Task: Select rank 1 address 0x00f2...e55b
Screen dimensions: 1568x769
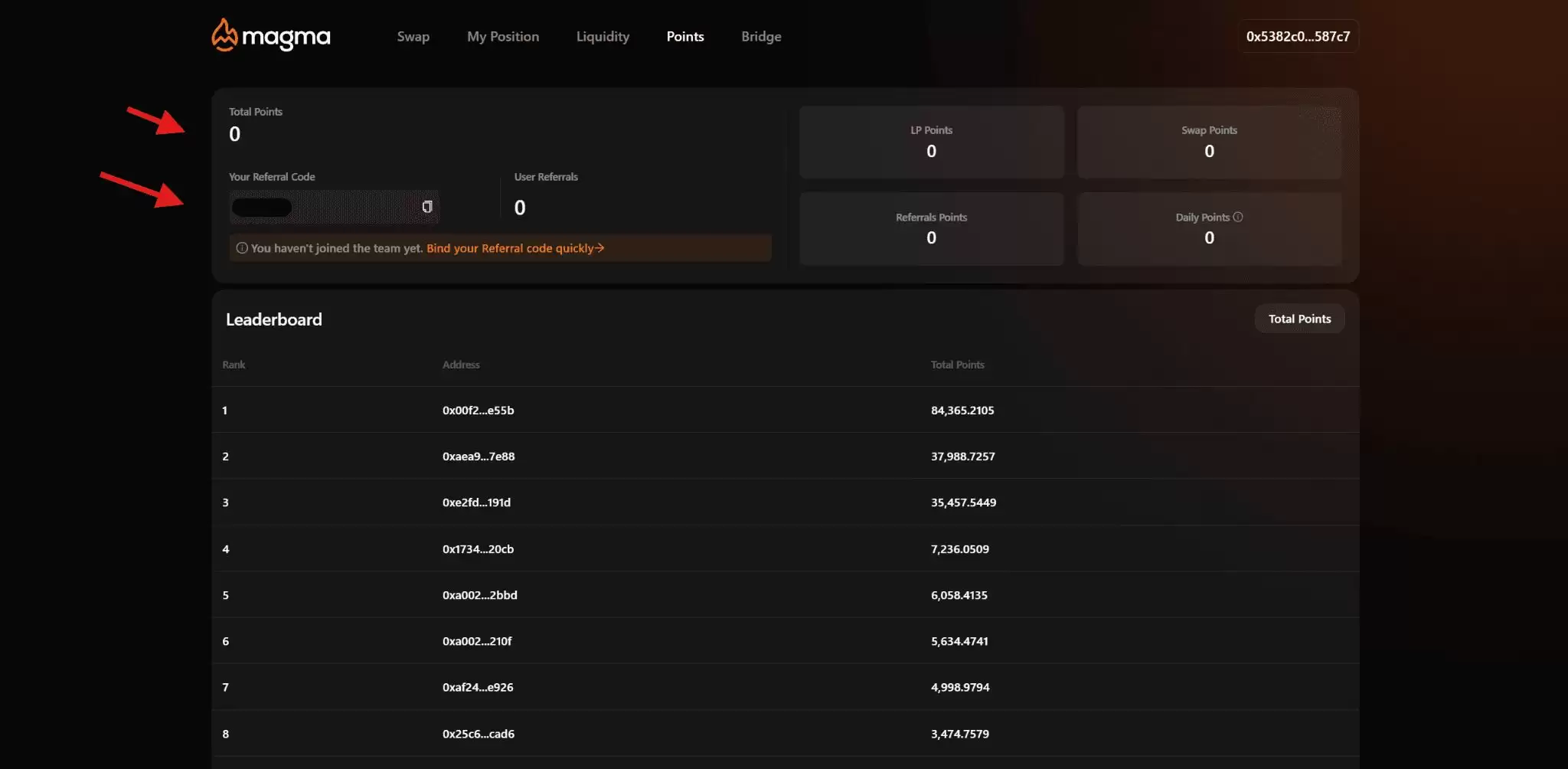Action: coord(478,411)
